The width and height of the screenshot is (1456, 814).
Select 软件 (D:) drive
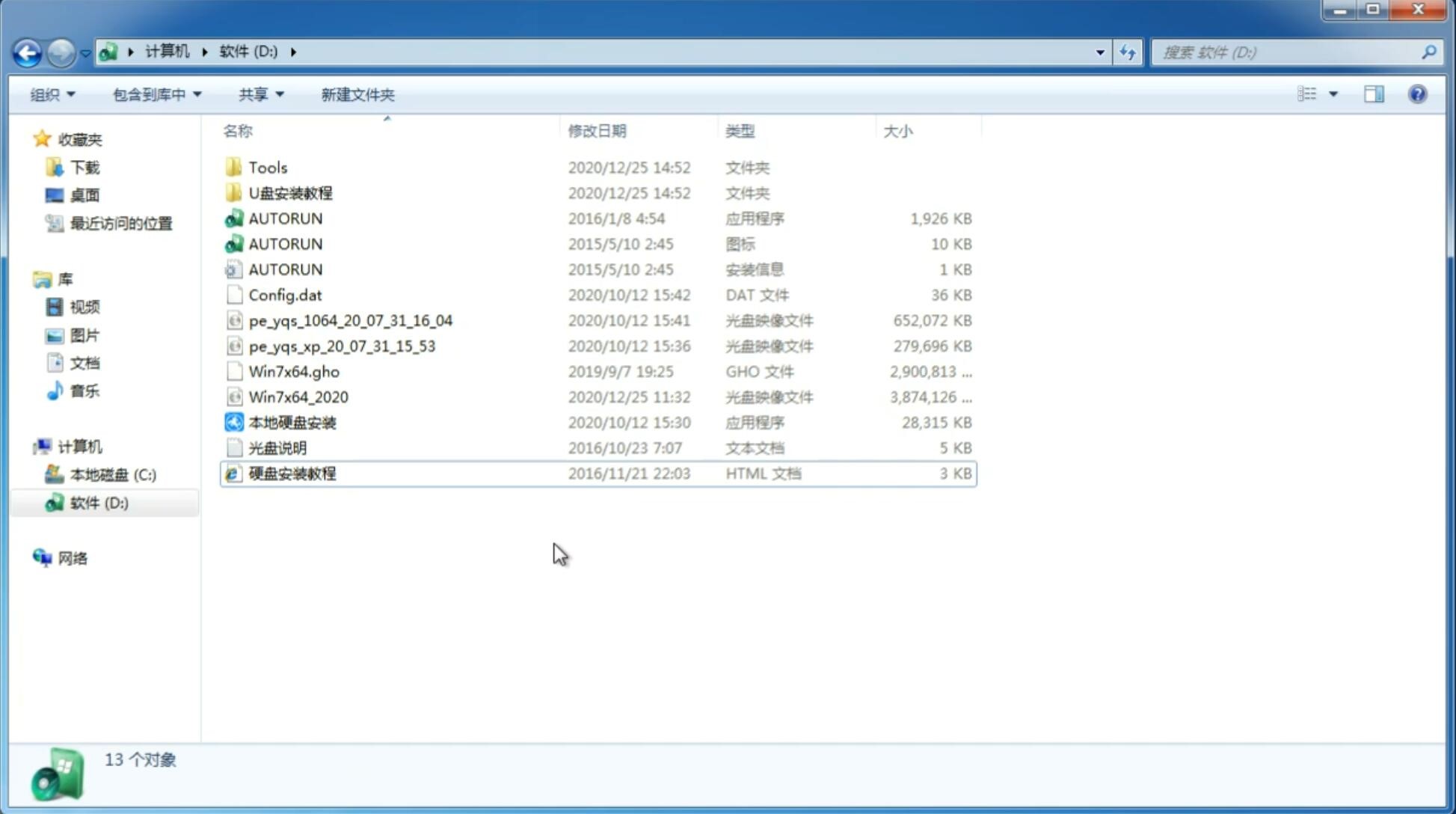(x=98, y=502)
